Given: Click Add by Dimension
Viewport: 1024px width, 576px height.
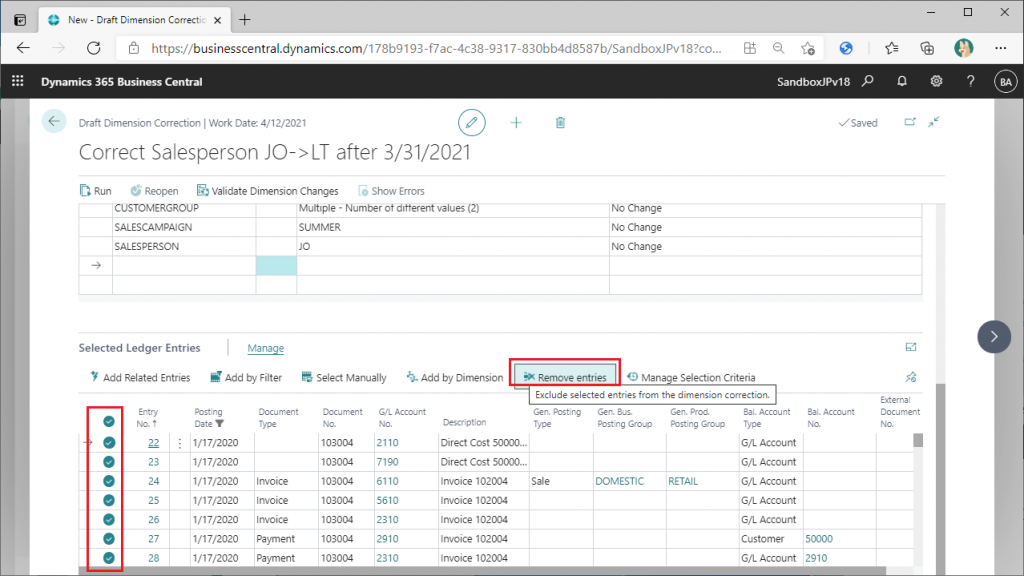Looking at the screenshot, I should coord(455,377).
